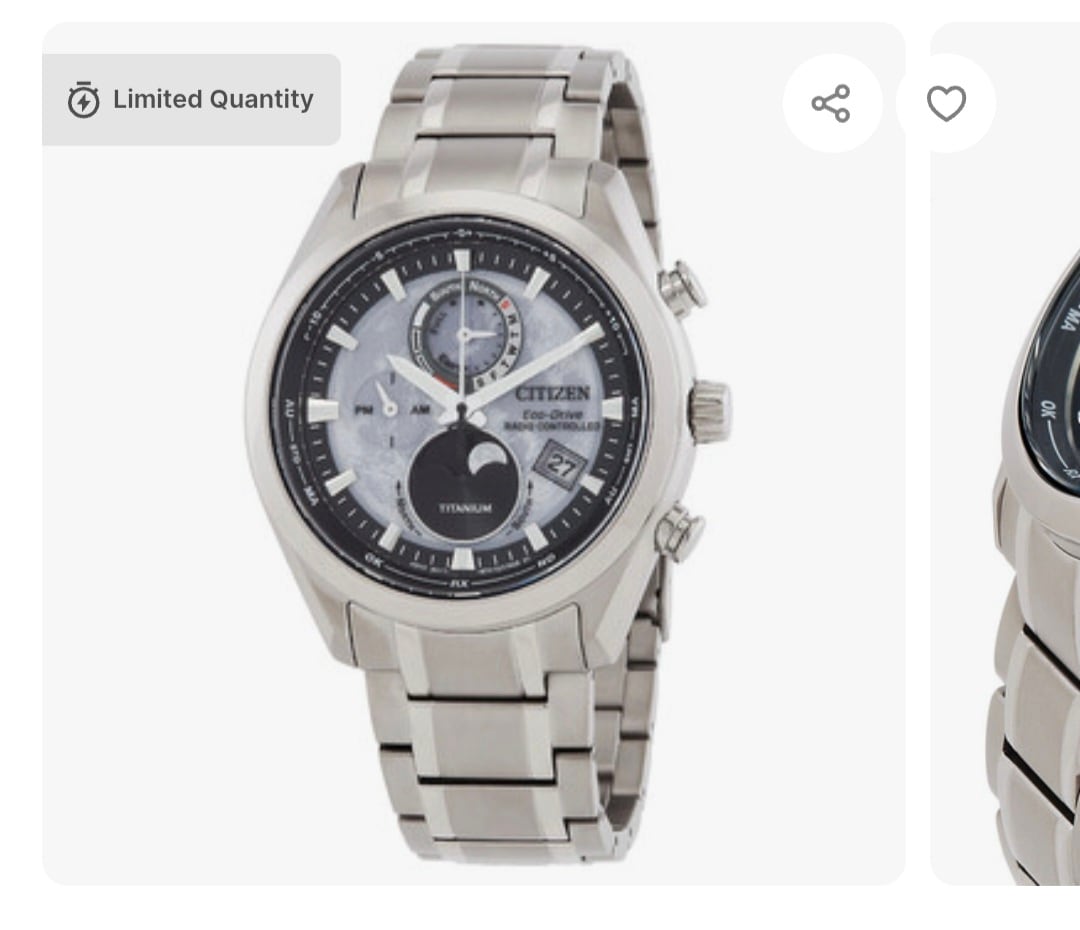Click the watch's center crown
1080x930 pixels.
click(709, 411)
